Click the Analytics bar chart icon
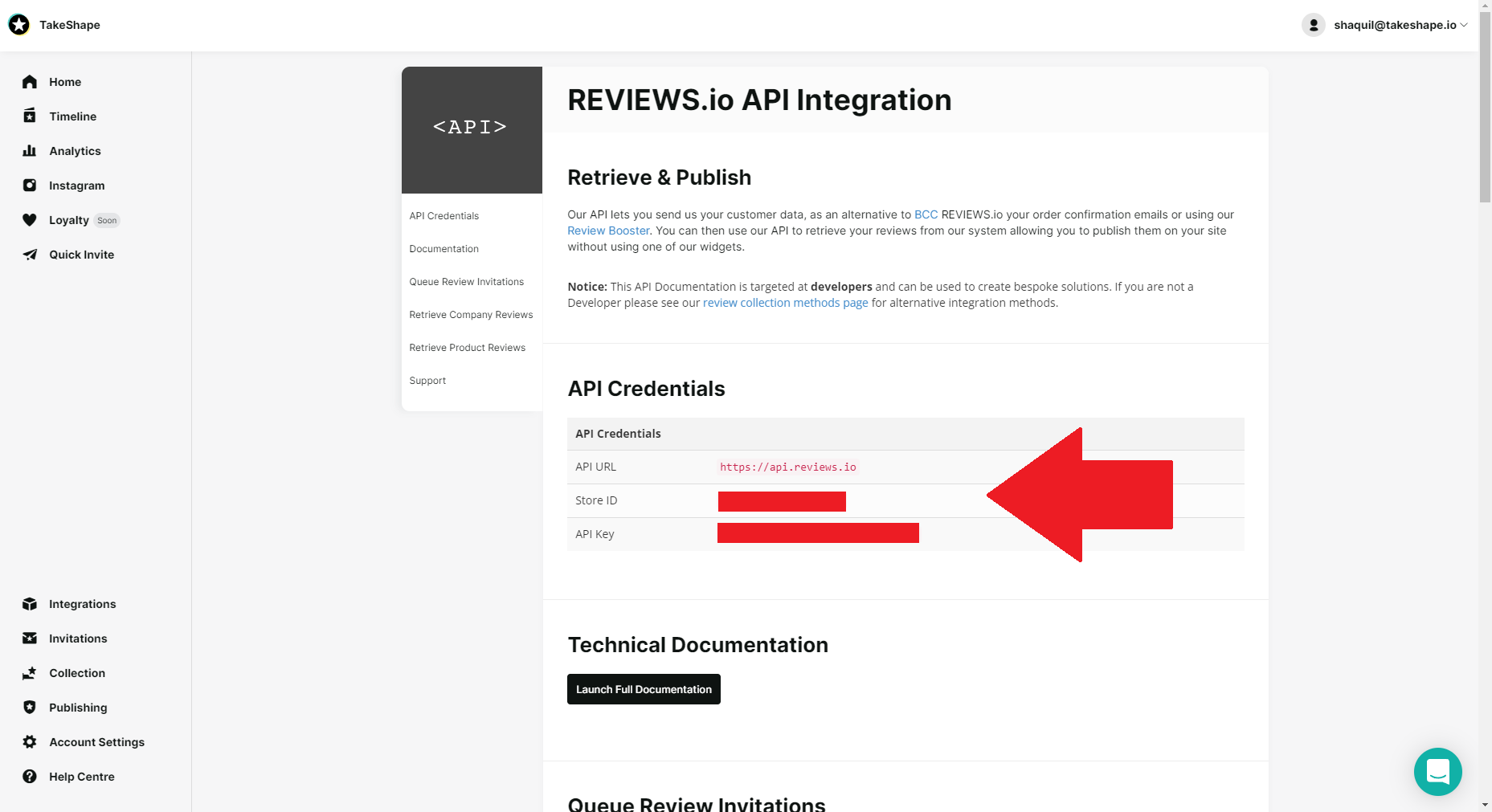 click(30, 151)
